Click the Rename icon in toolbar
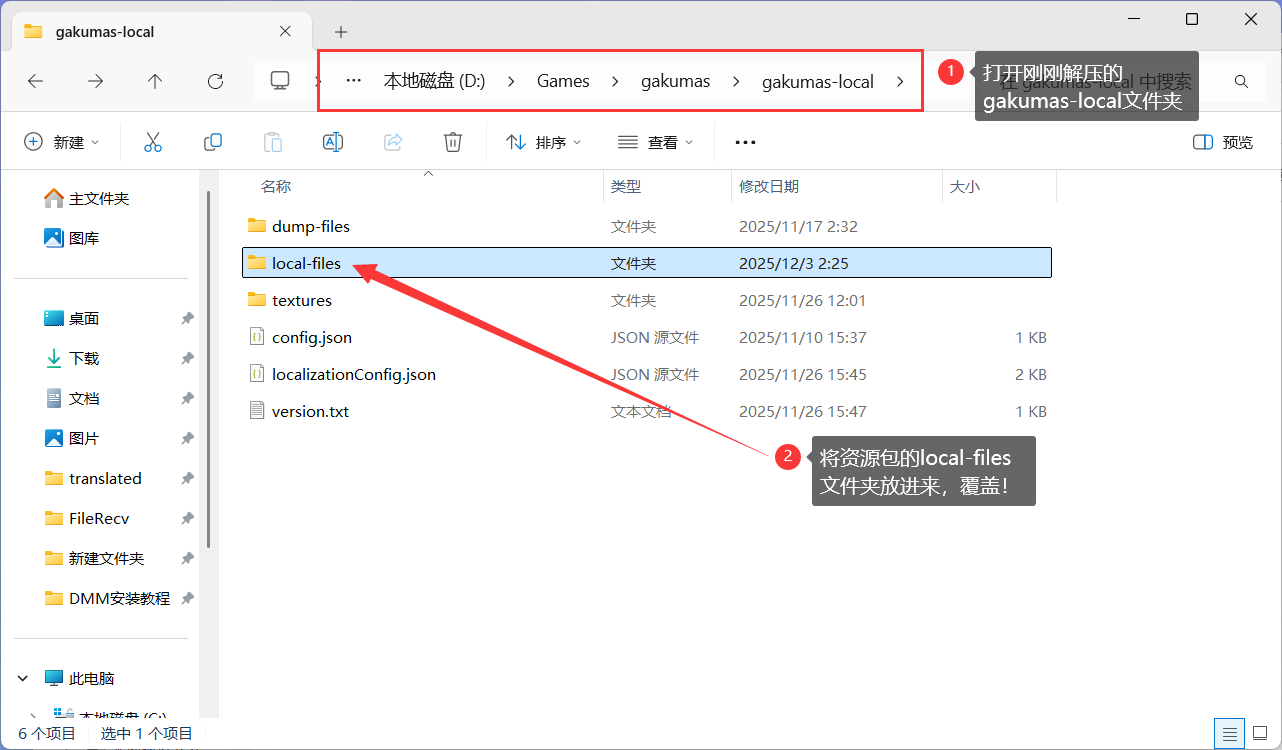 [333, 143]
